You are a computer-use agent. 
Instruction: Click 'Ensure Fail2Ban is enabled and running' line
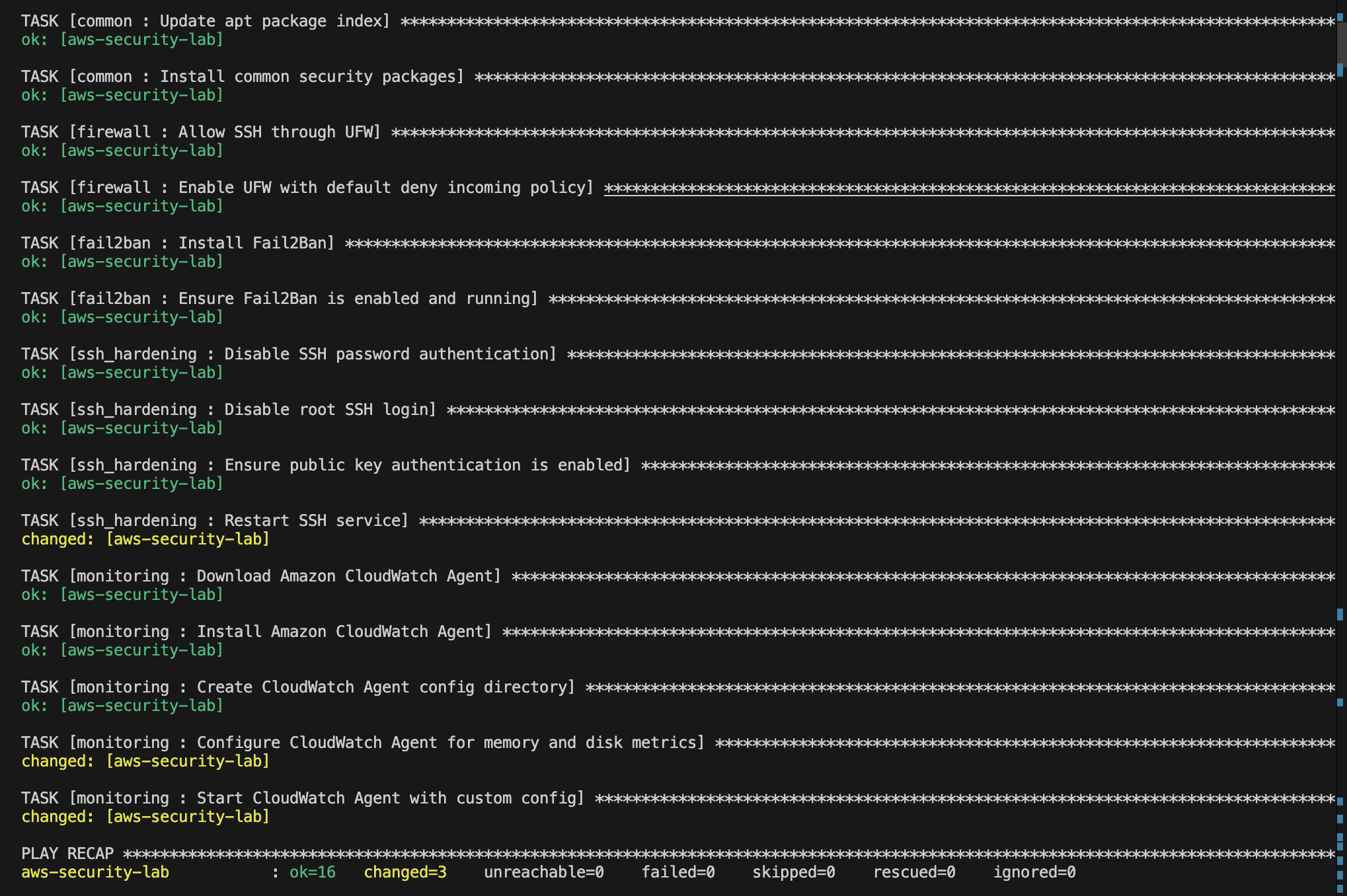point(678,299)
